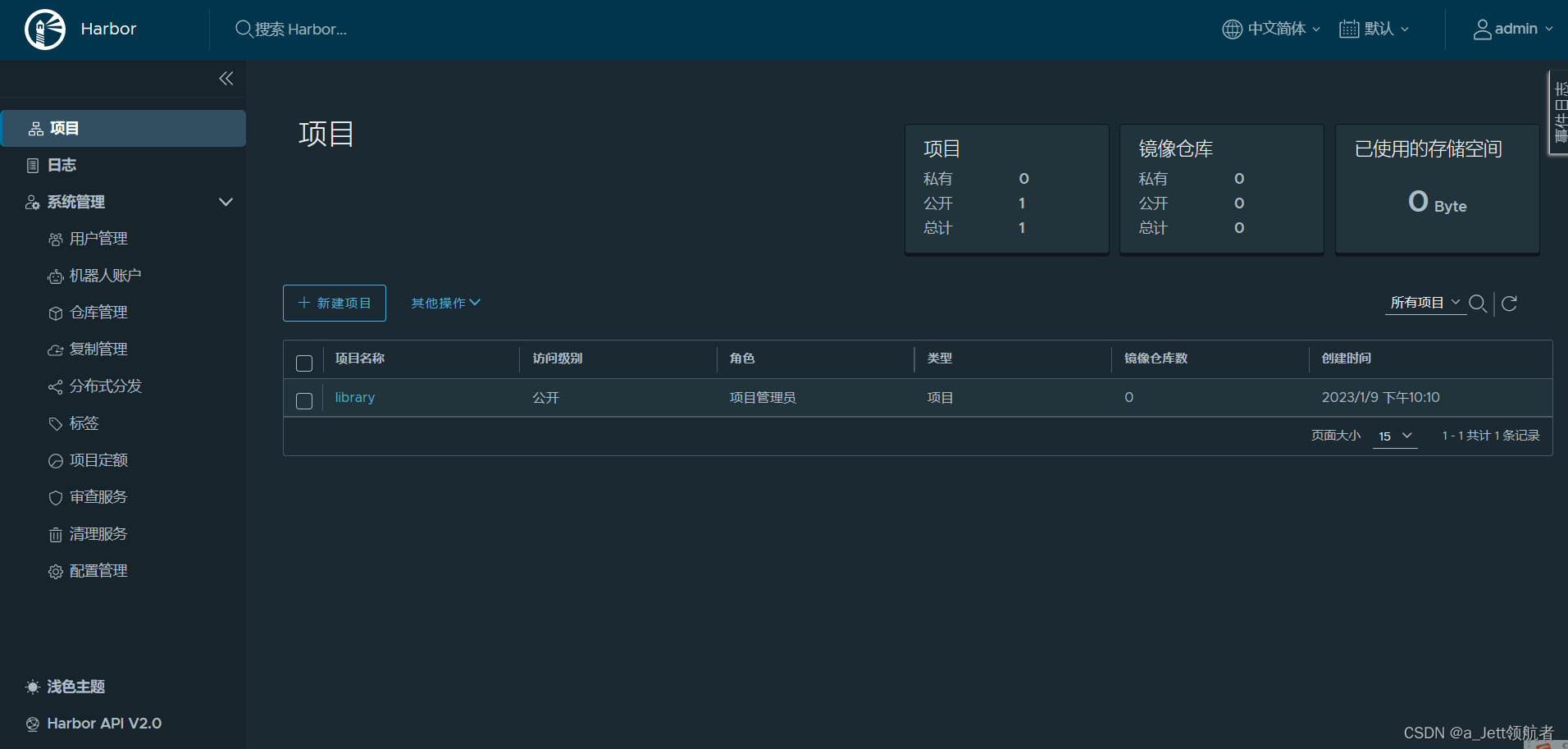1568x749 pixels.
Task: Open the 其他操作 actions dropdown
Action: (x=445, y=304)
